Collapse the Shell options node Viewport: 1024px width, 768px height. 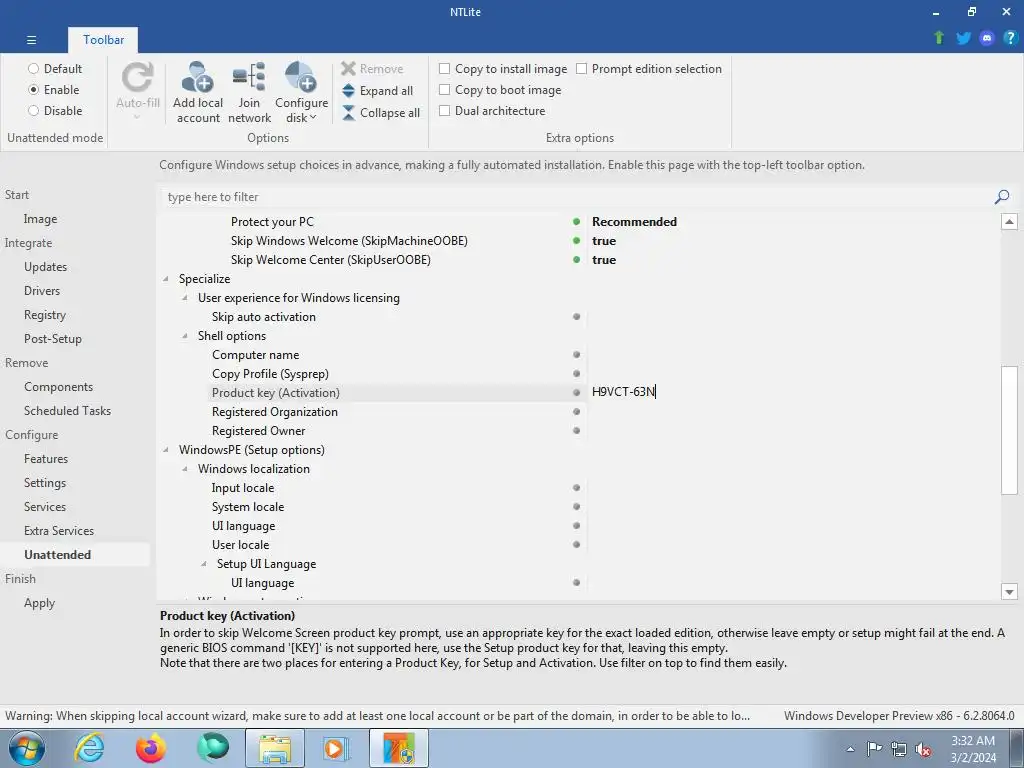[x=185, y=336]
